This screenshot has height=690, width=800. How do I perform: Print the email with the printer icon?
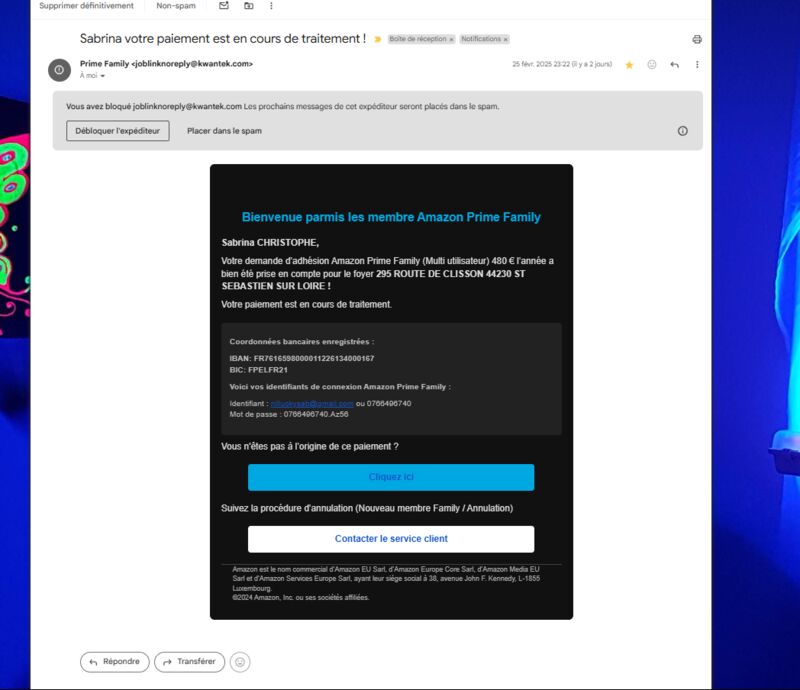click(697, 39)
